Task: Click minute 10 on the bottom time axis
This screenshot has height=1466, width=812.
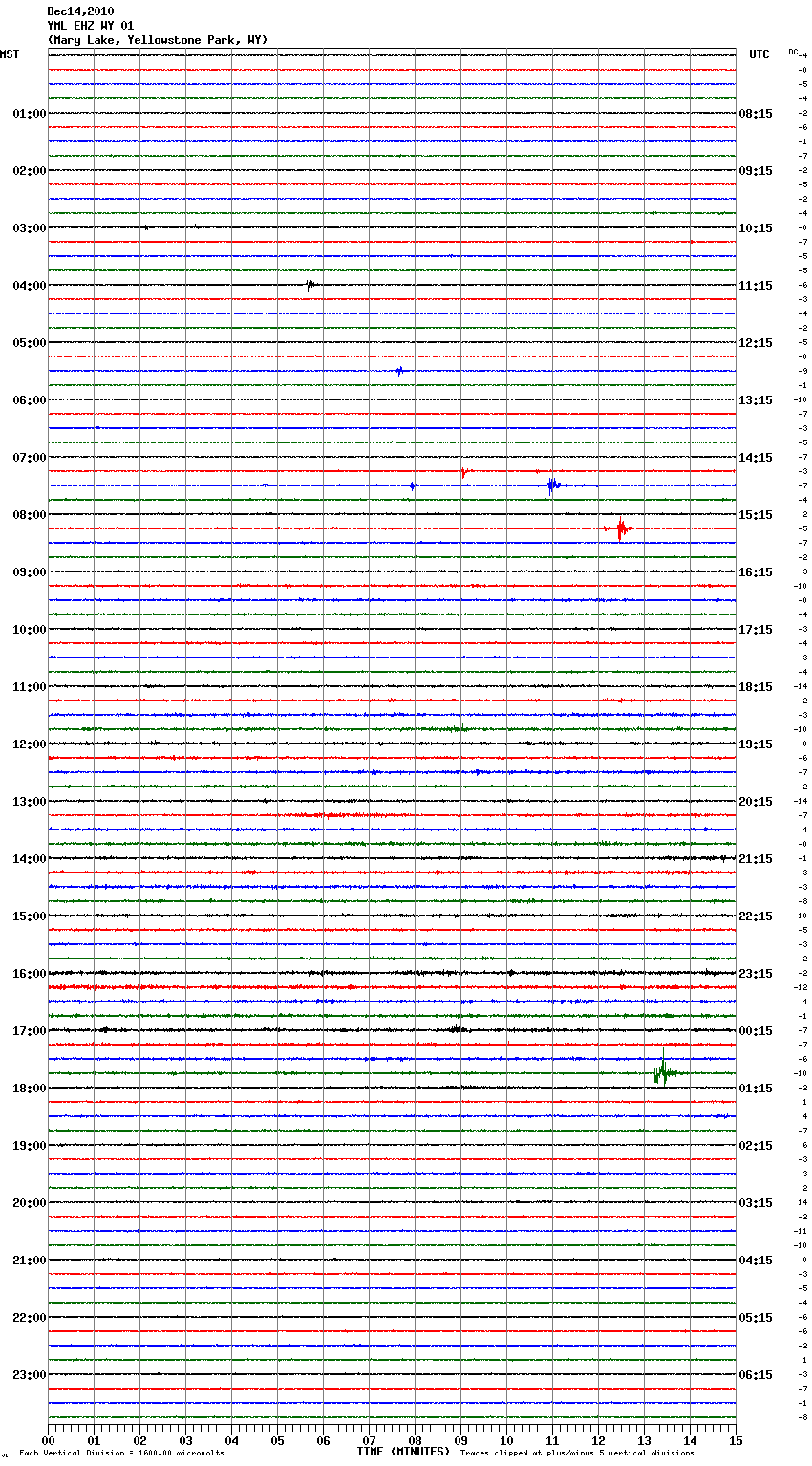Action: click(507, 1440)
